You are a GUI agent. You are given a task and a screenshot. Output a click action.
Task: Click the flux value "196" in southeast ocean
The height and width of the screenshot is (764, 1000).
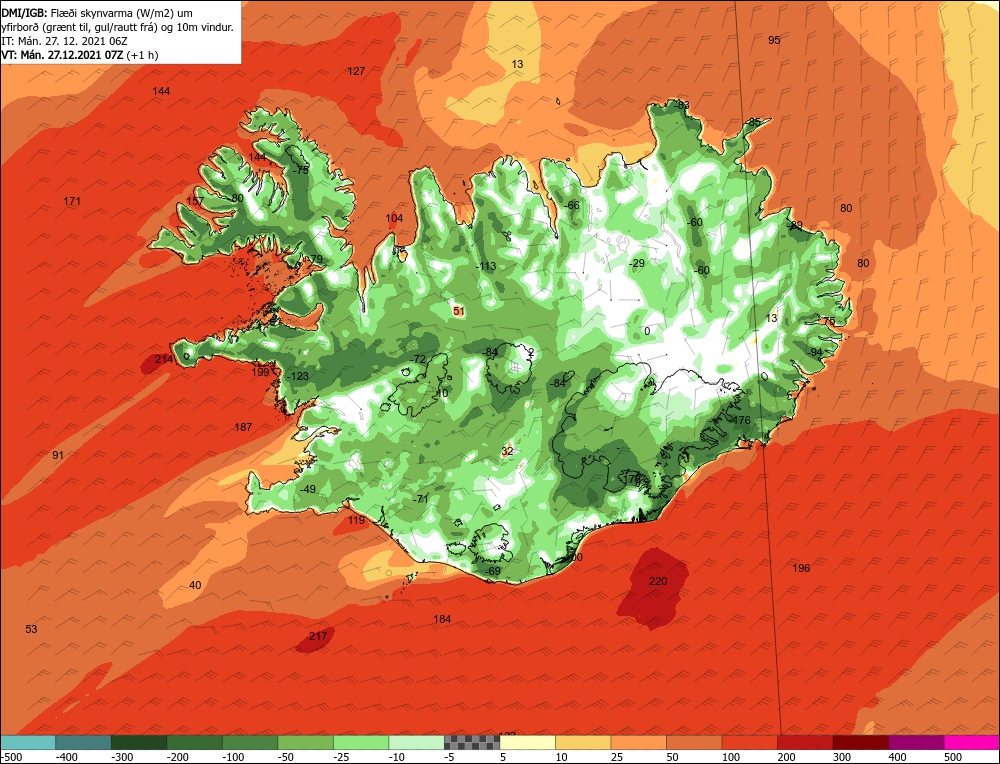pos(801,568)
